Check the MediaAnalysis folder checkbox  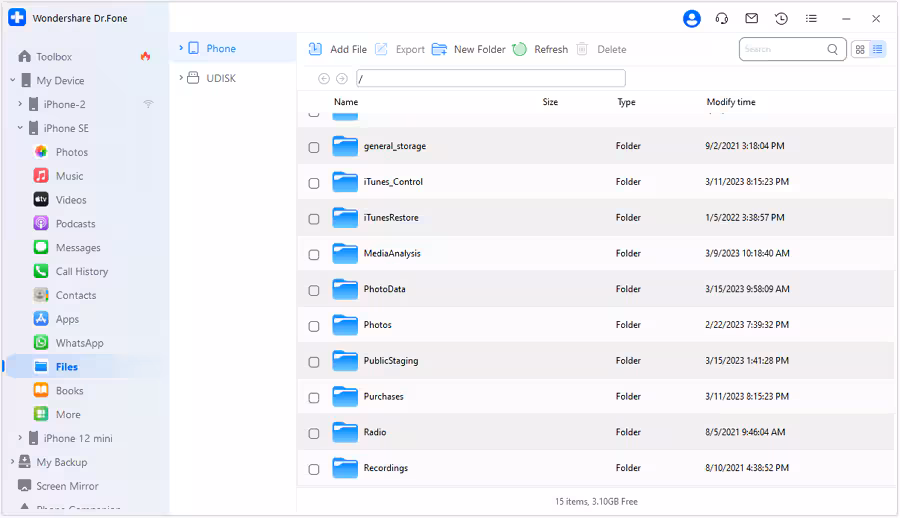tap(314, 254)
